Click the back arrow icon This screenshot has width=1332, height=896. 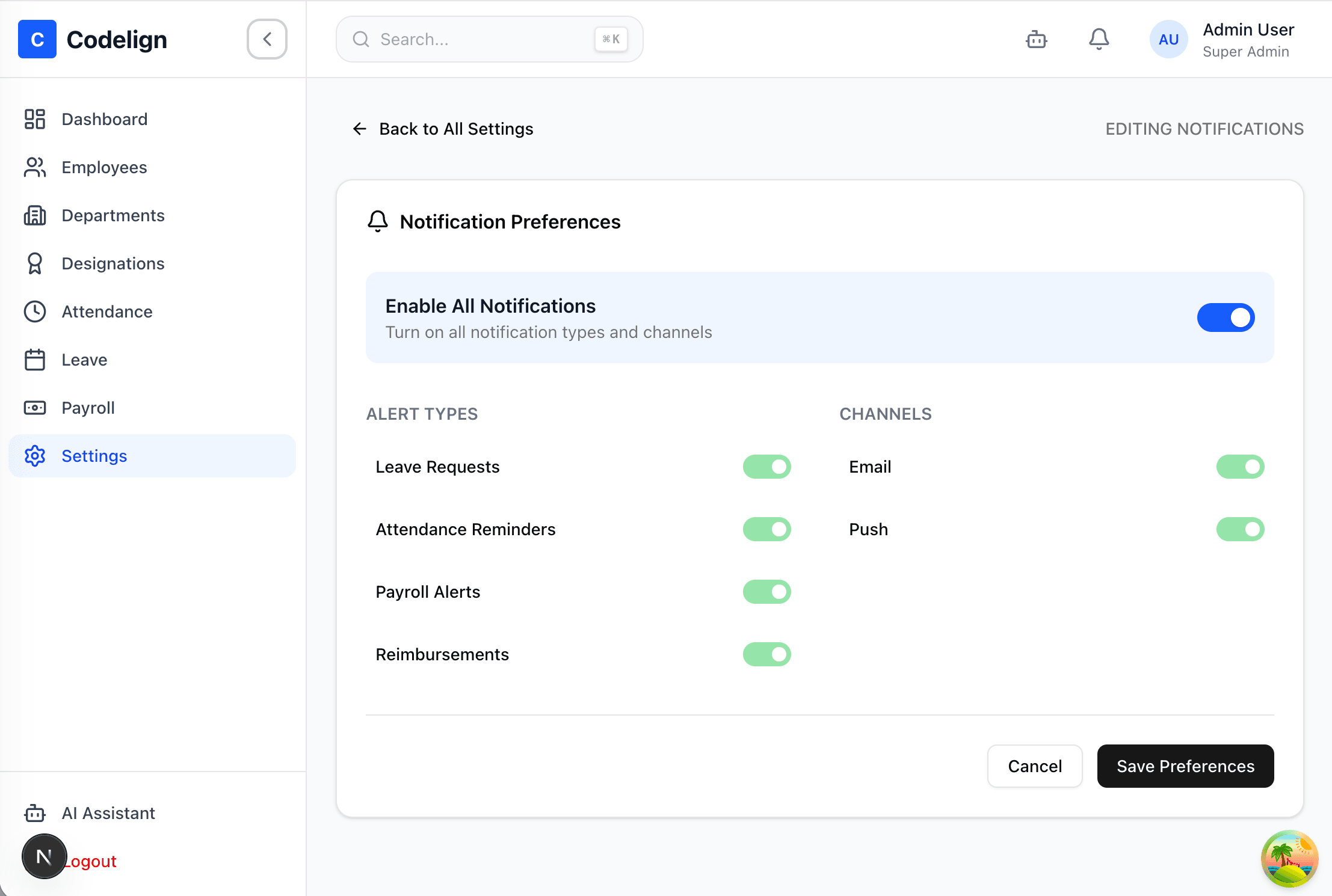click(360, 129)
